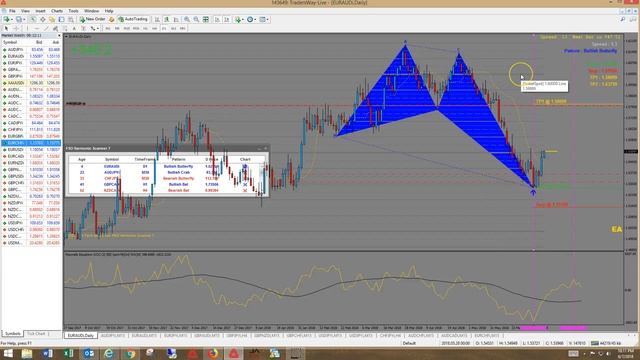Set timeframe to MN
Image resolution: width=640 pixels, height=360 pixels.
(182, 29)
